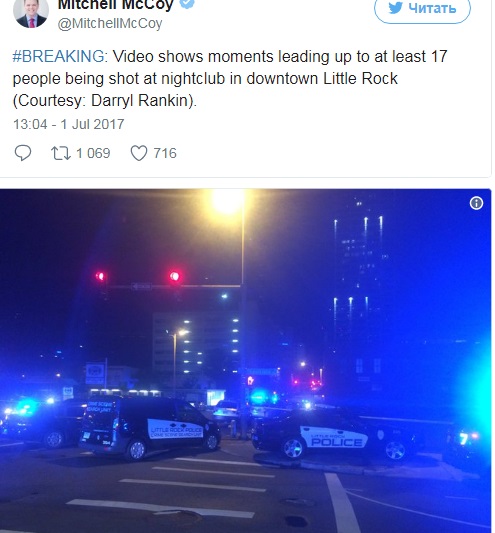View the 1 069 retweets count
This screenshot has width=495, height=533.
coord(93,153)
